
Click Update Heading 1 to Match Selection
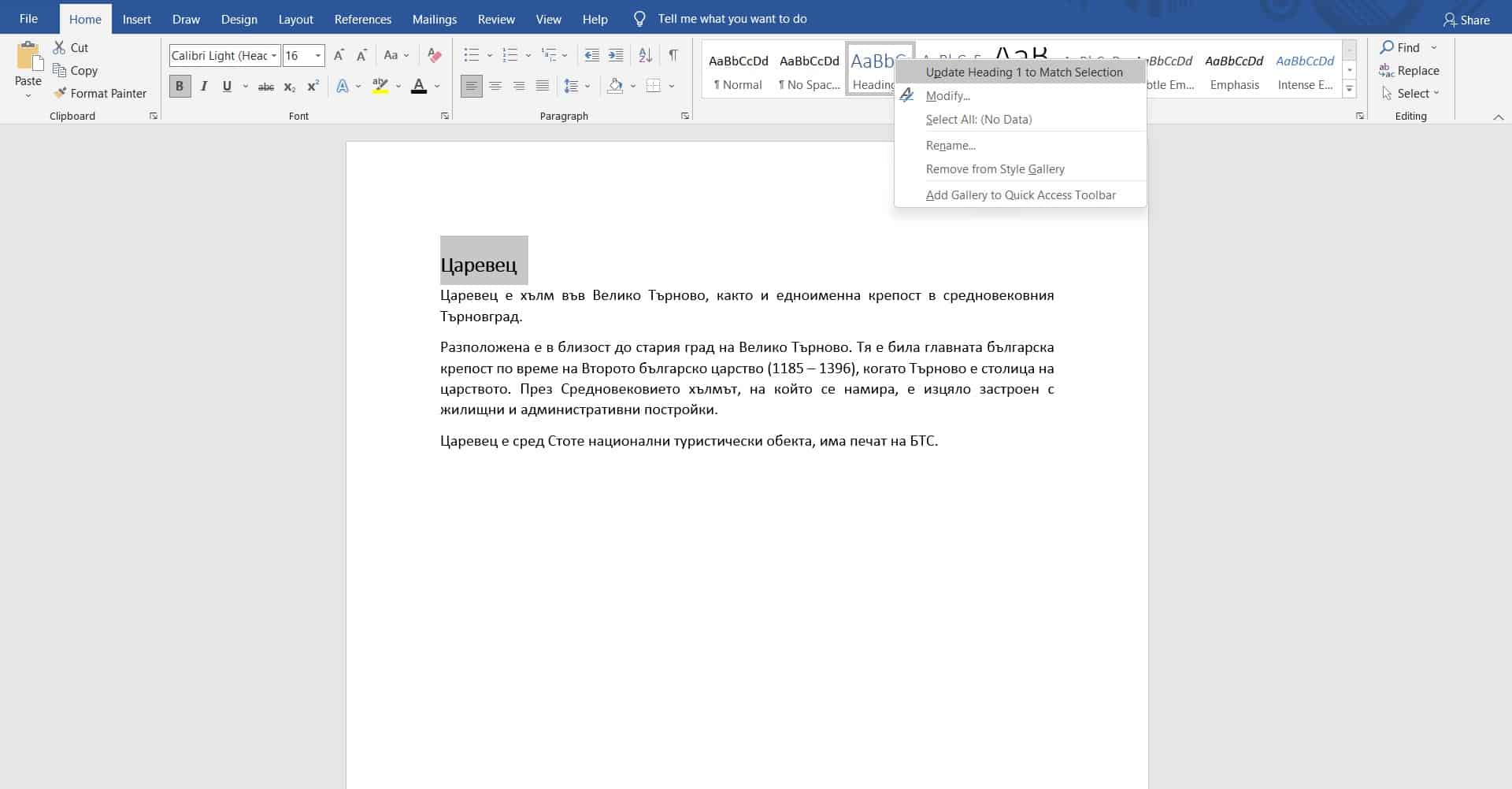(x=1024, y=72)
